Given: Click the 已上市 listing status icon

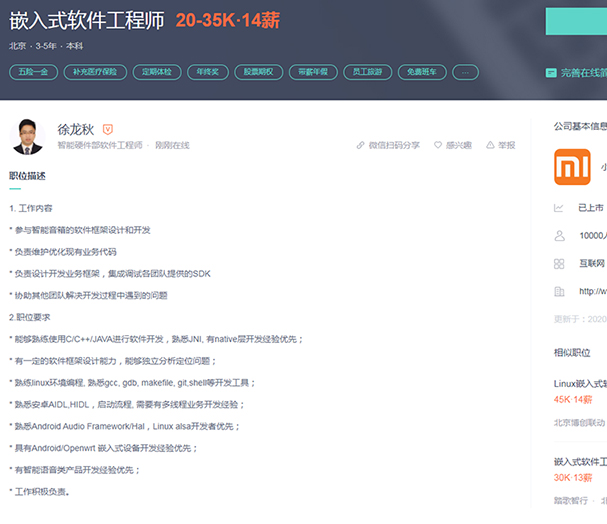Looking at the screenshot, I should click(559, 208).
